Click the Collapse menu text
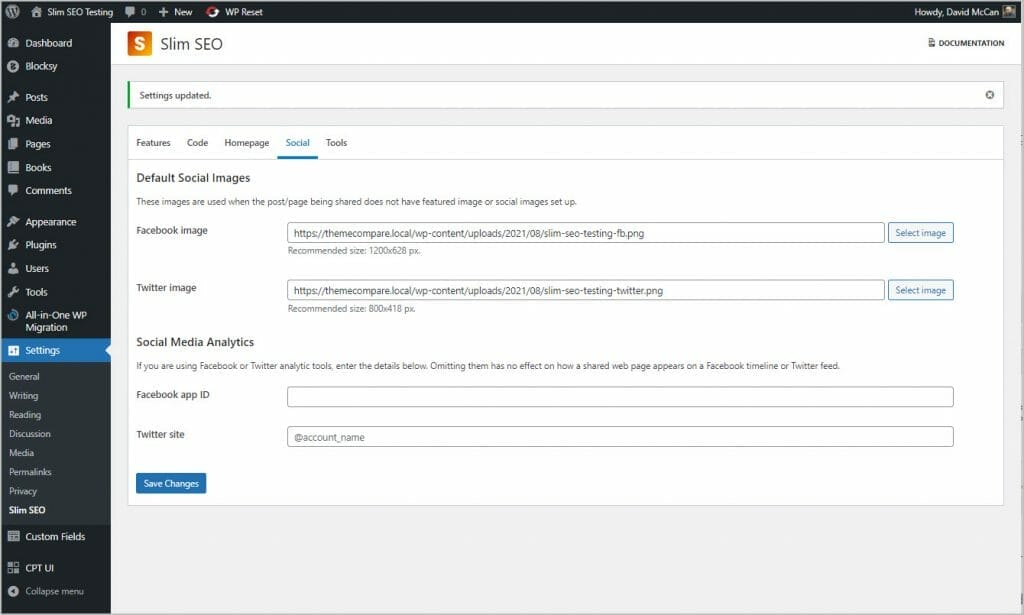1024x615 pixels. point(55,591)
